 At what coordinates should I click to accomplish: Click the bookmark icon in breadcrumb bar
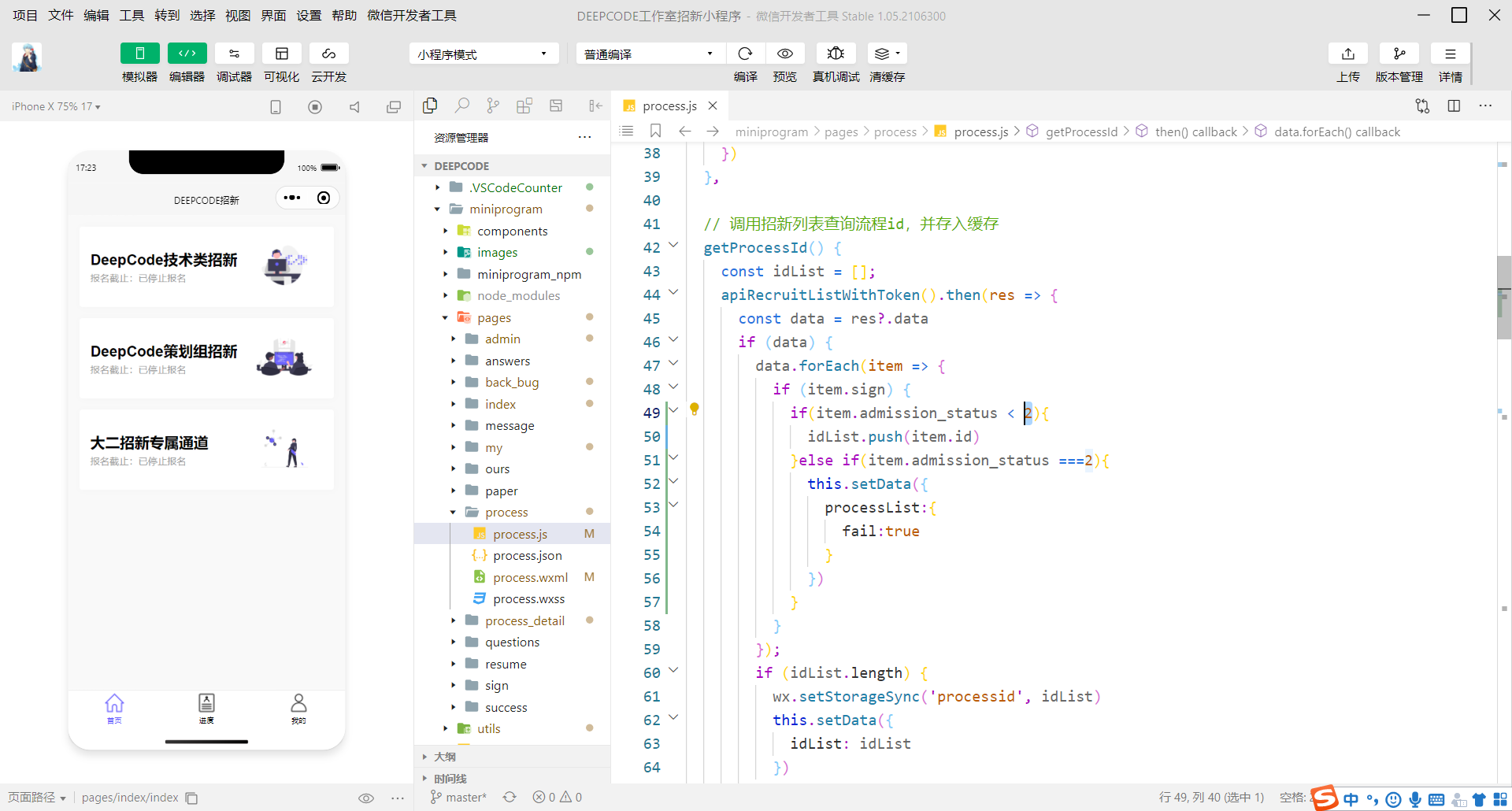pos(655,131)
